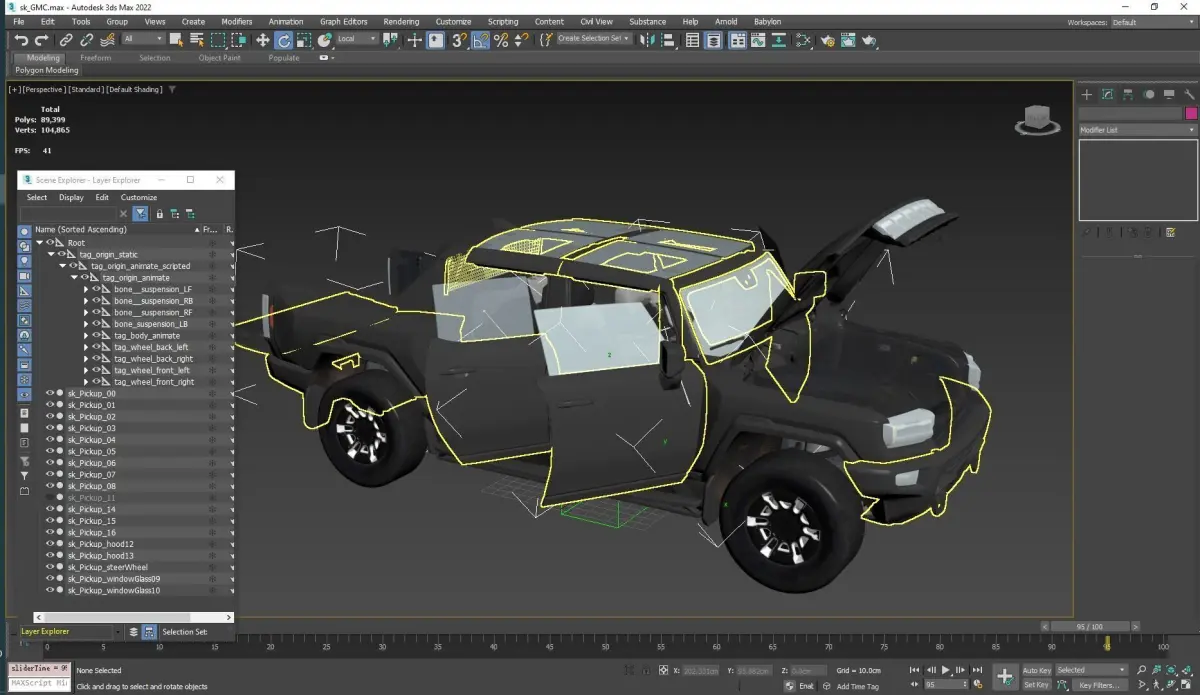The height and width of the screenshot is (695, 1200).
Task: Open the All selection filter dropdown
Action: click(143, 40)
